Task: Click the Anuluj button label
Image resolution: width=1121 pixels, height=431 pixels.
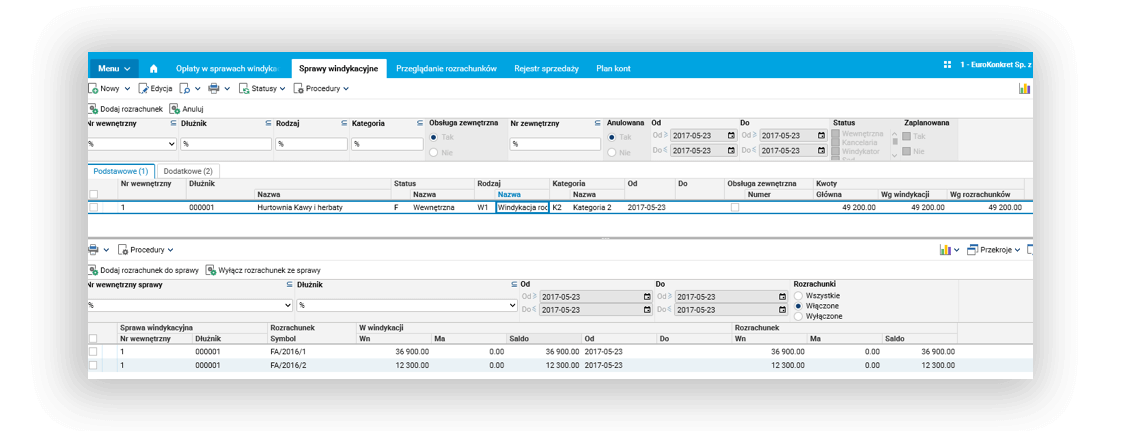Action: 193,109
